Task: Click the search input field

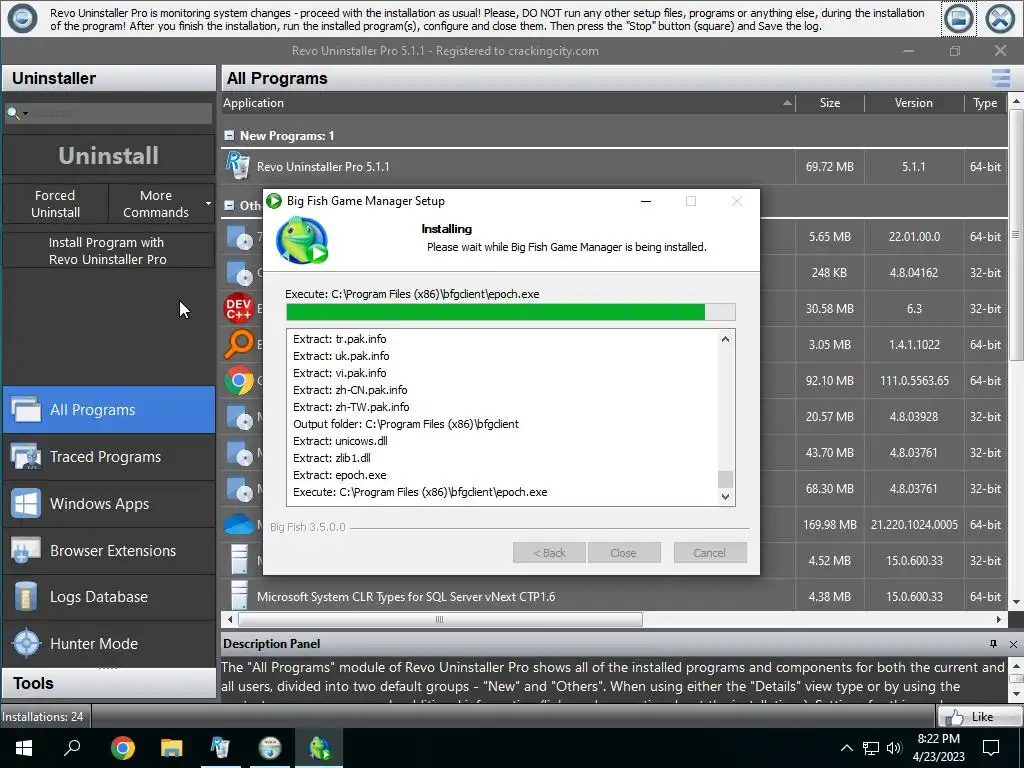Action: tap(120, 114)
